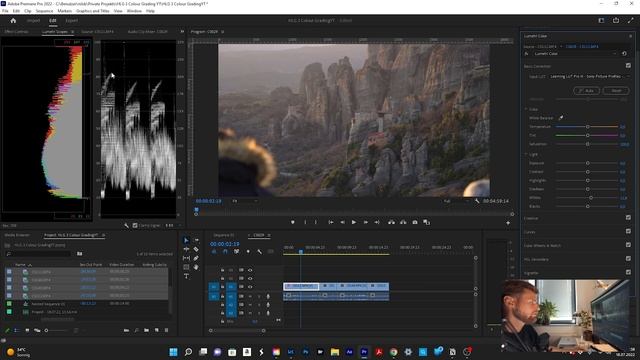Switch Project panel to list view
Screen dimensions: 640x360
(x=17, y=330)
